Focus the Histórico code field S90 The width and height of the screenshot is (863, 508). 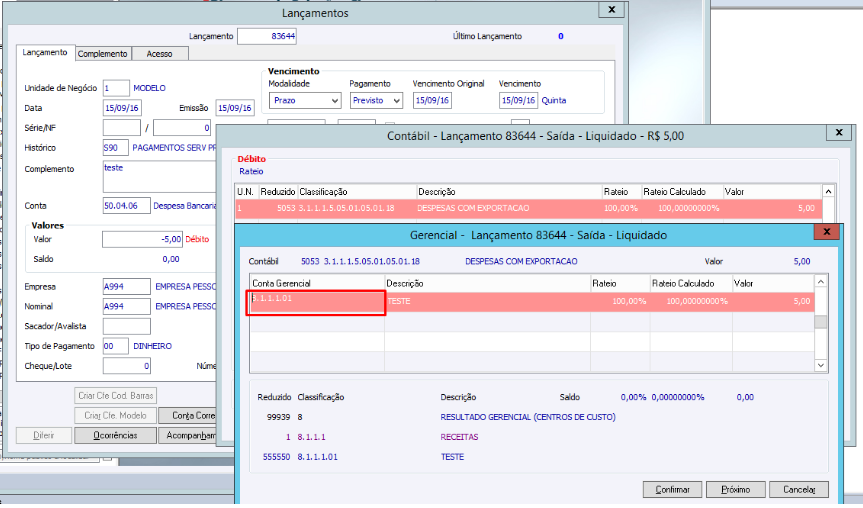115,147
